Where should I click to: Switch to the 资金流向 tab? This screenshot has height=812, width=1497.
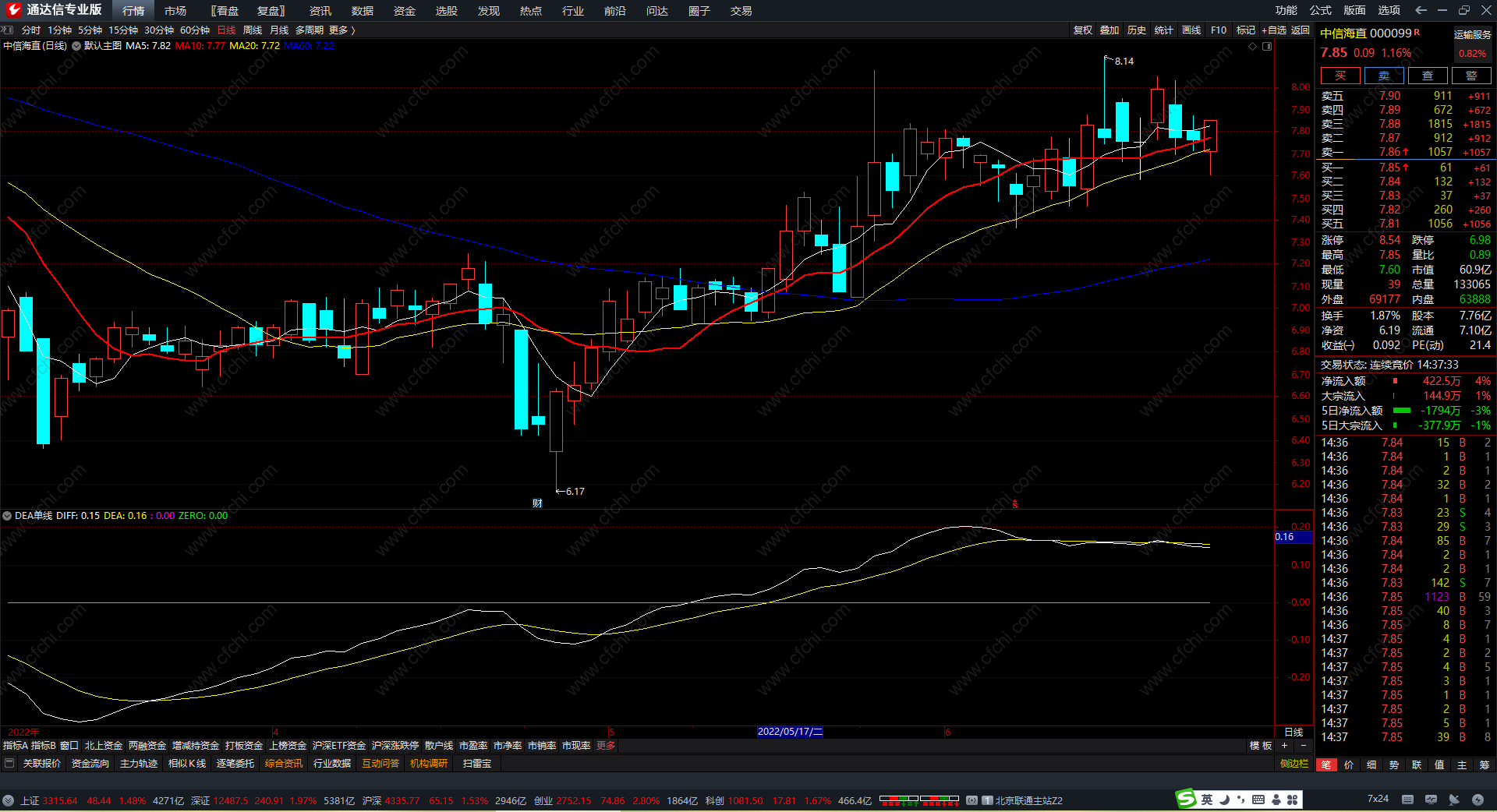pyautogui.click(x=90, y=764)
